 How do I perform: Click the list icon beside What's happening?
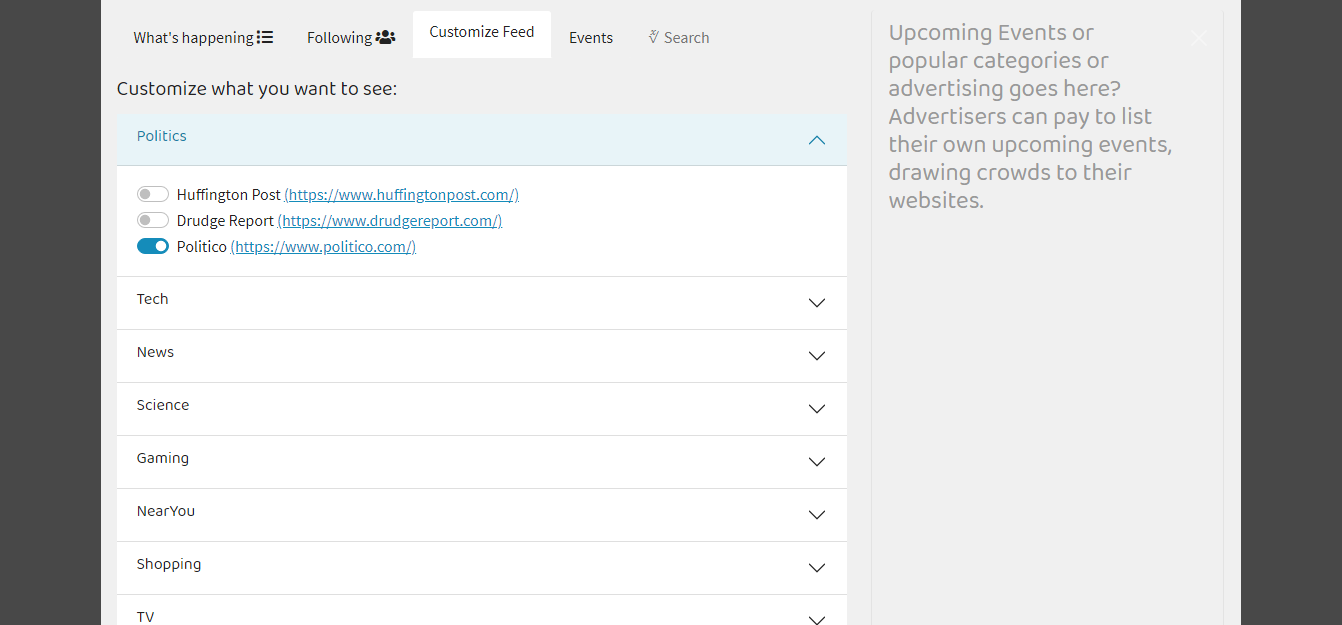265,37
